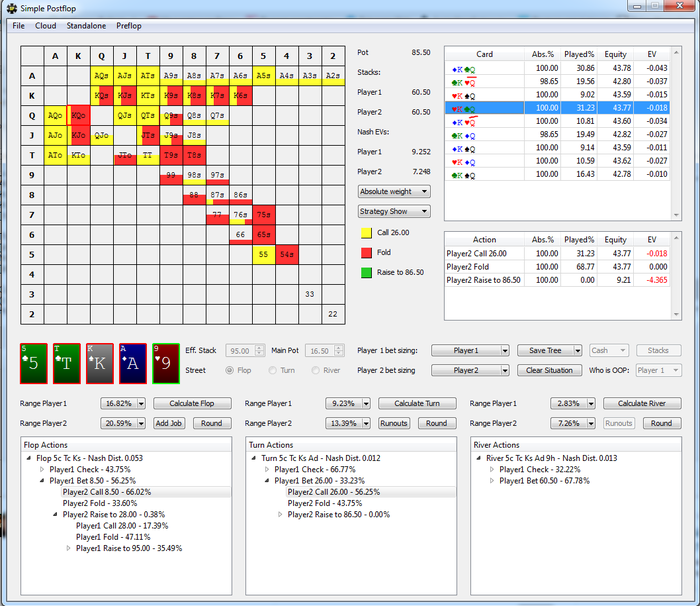
Task: Select the A5s cell in range matrix
Action: coord(263,76)
